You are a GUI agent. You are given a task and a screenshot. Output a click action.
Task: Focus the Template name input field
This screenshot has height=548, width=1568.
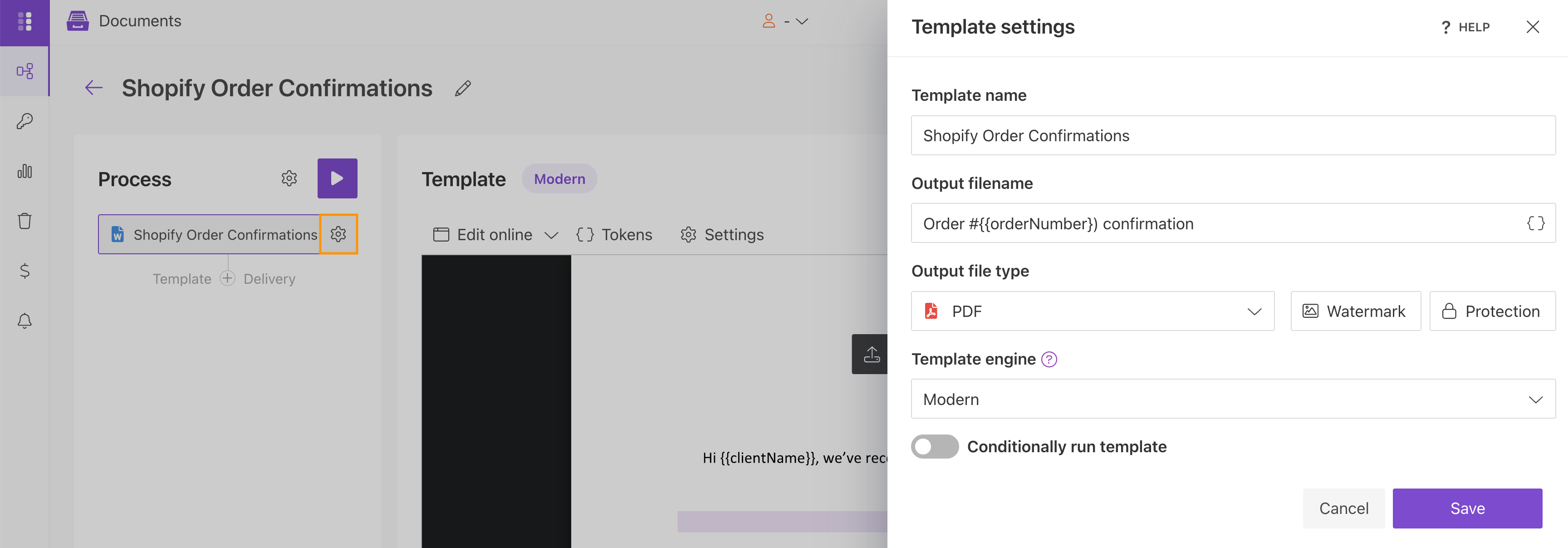click(x=1233, y=135)
